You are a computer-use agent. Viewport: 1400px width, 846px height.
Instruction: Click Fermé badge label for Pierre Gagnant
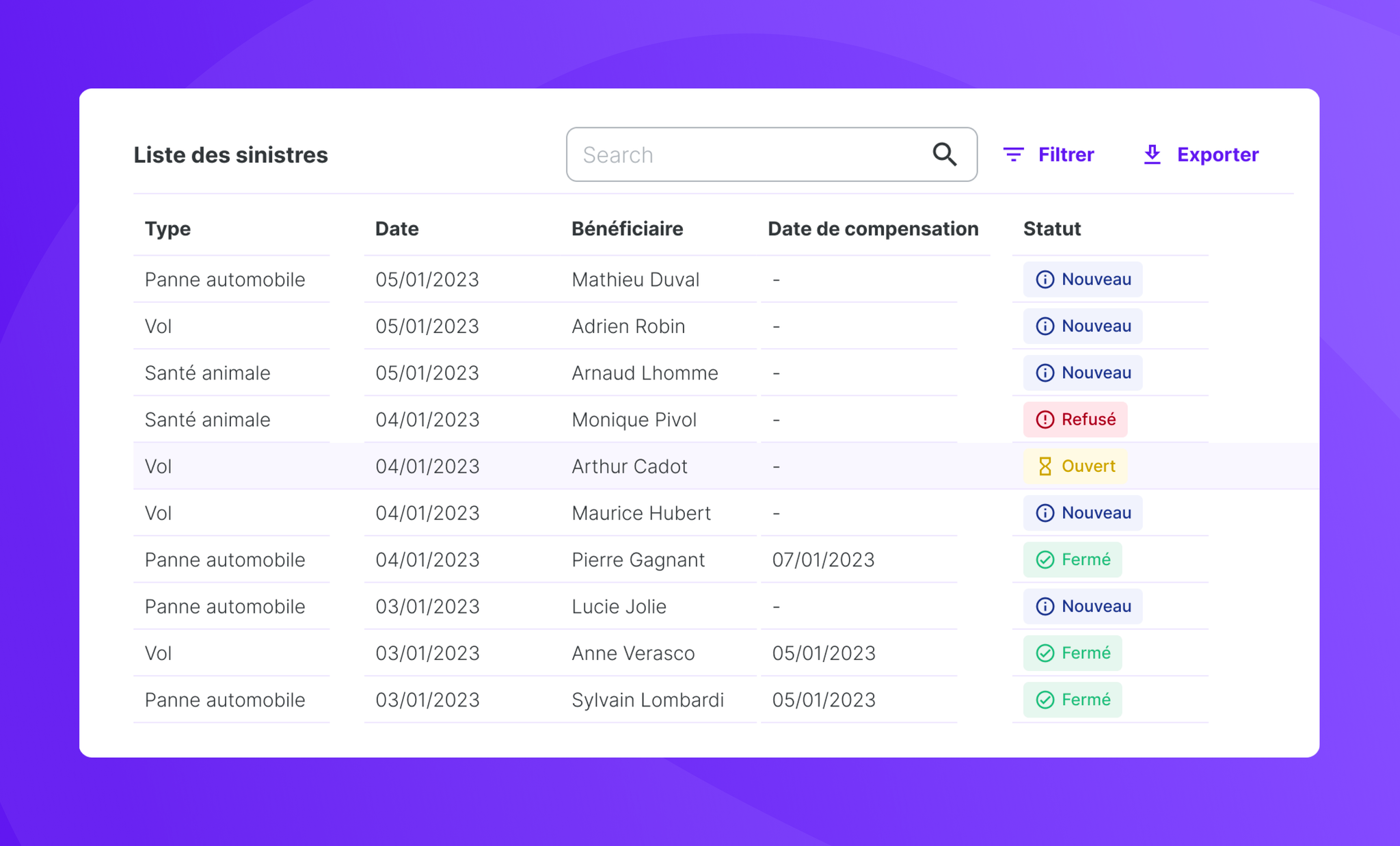pos(1086,559)
